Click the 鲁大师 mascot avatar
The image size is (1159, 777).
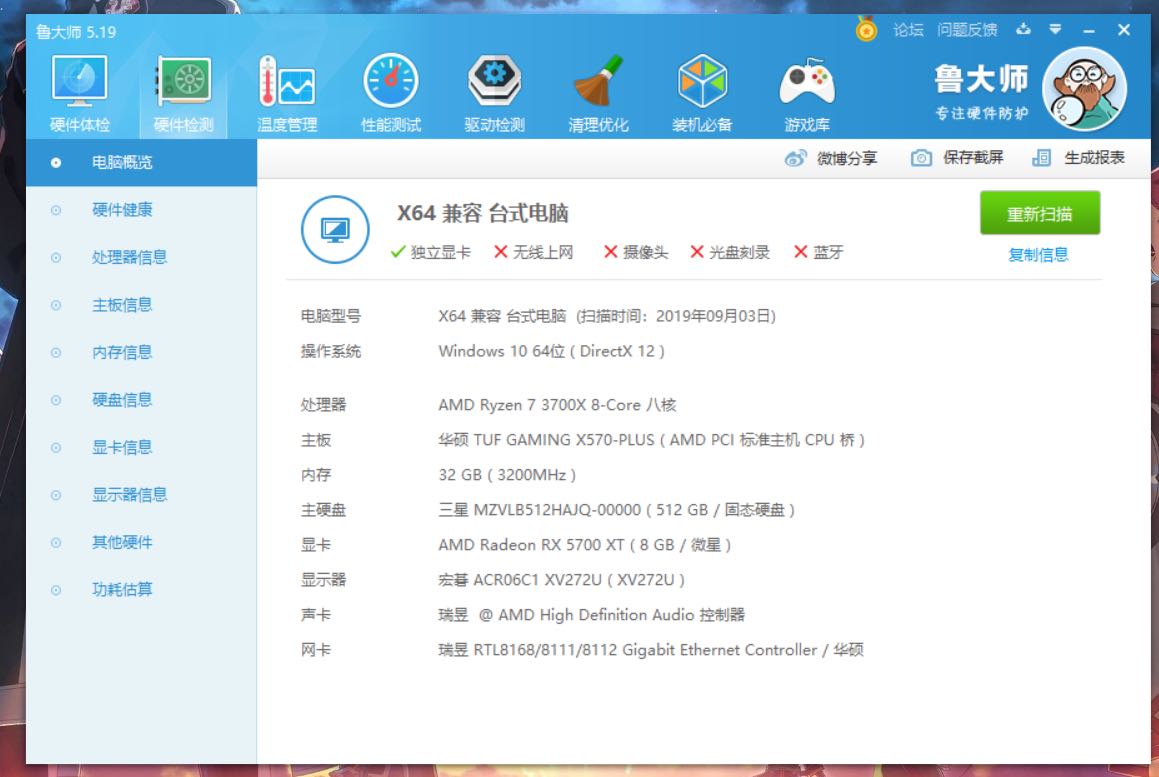click(1084, 89)
